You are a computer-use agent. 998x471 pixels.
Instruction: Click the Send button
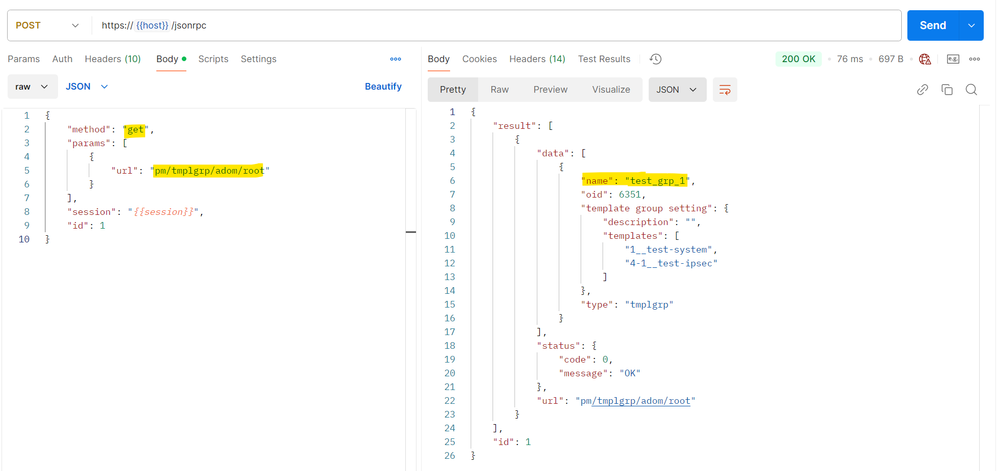(932, 25)
